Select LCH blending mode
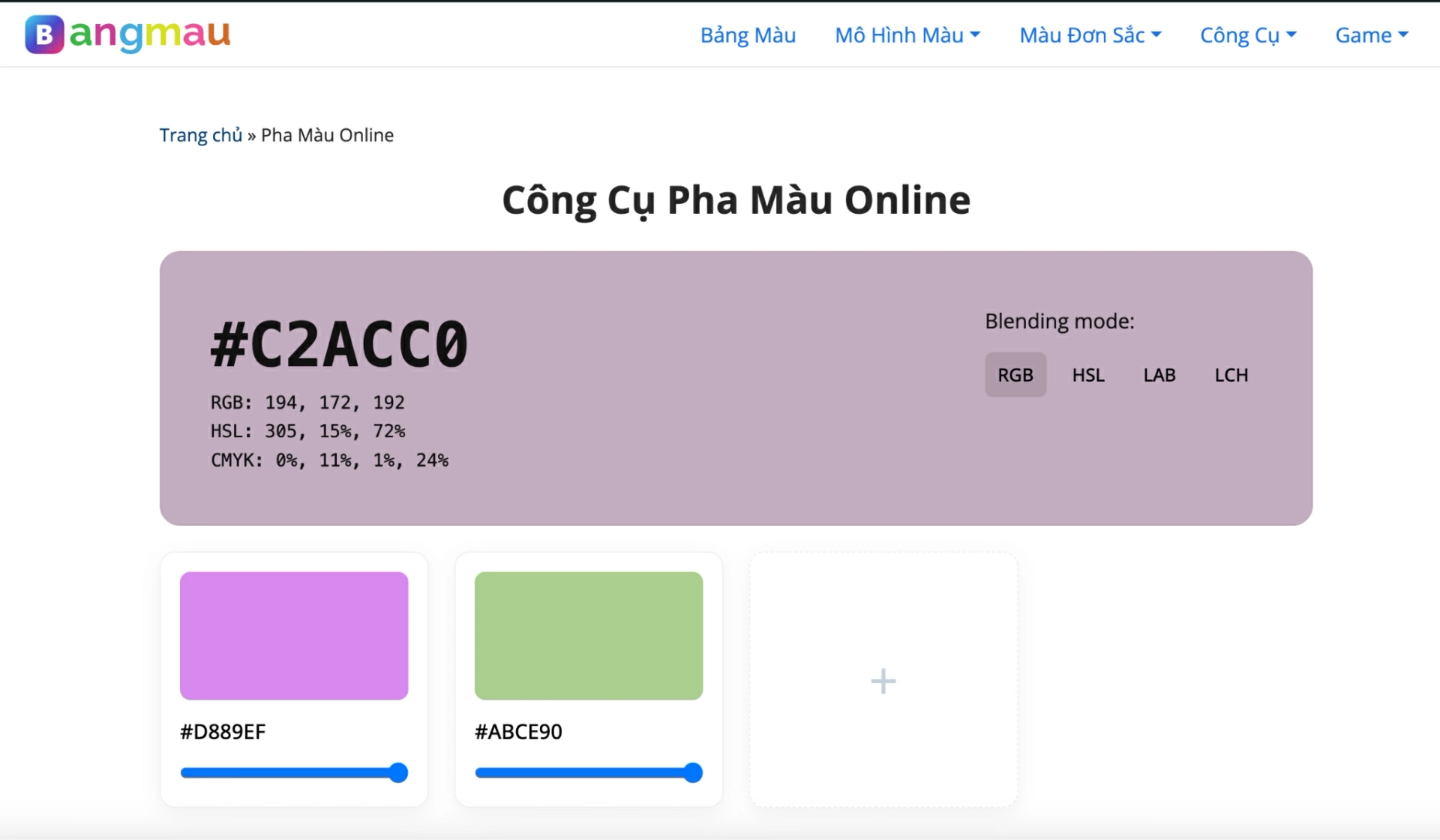The image size is (1440, 840). coord(1231,374)
